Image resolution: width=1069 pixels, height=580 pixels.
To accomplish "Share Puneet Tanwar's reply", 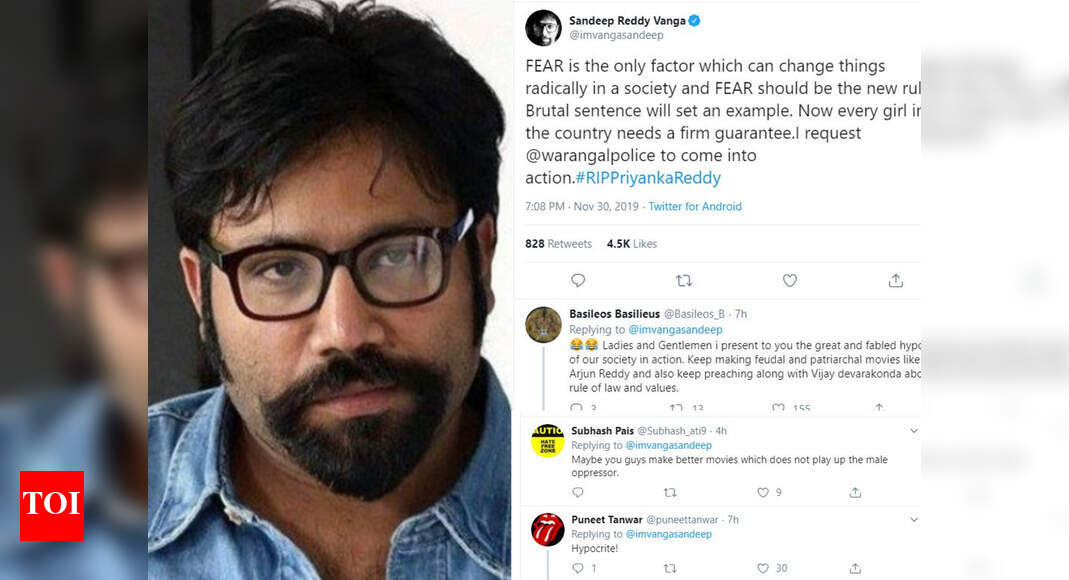I will (x=855, y=567).
